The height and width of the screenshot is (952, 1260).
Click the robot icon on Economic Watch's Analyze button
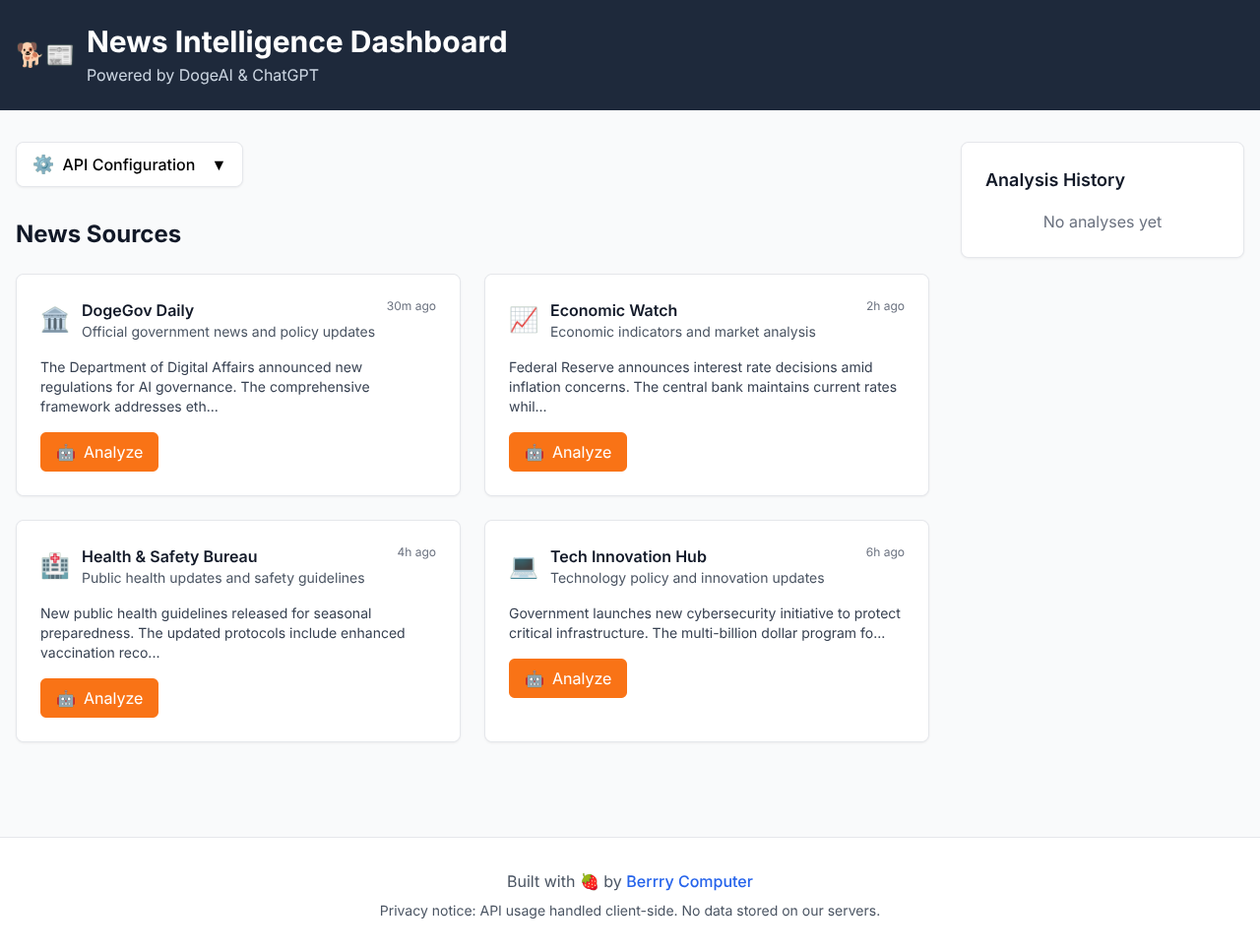535,453
